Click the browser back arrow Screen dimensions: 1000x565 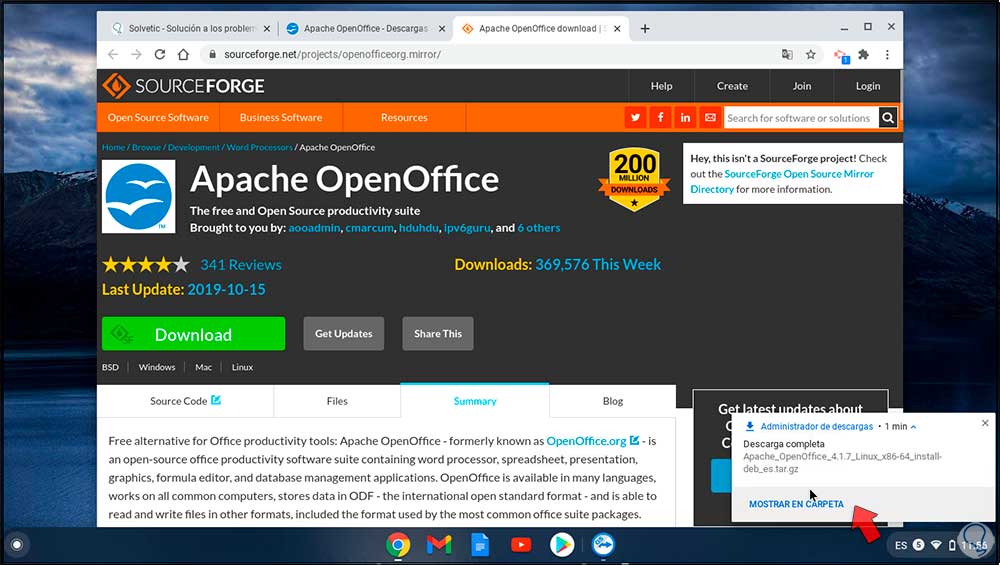113,55
